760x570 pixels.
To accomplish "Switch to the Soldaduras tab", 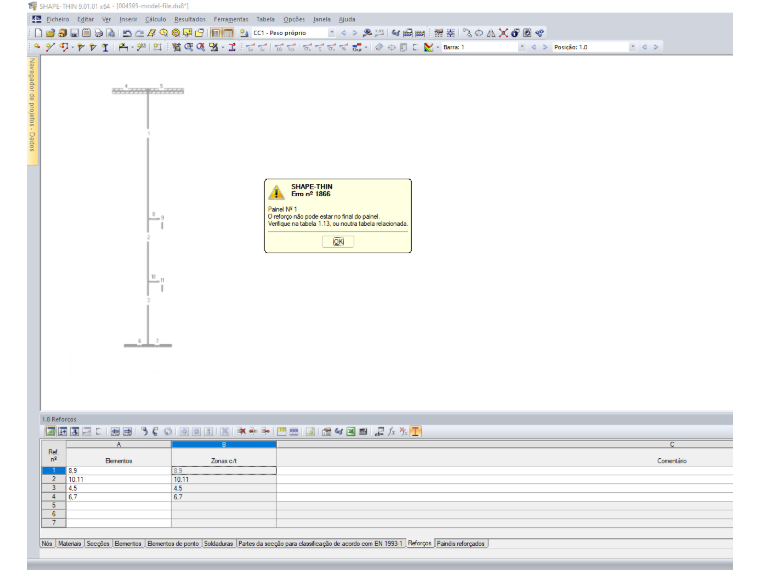I will (x=219, y=544).
